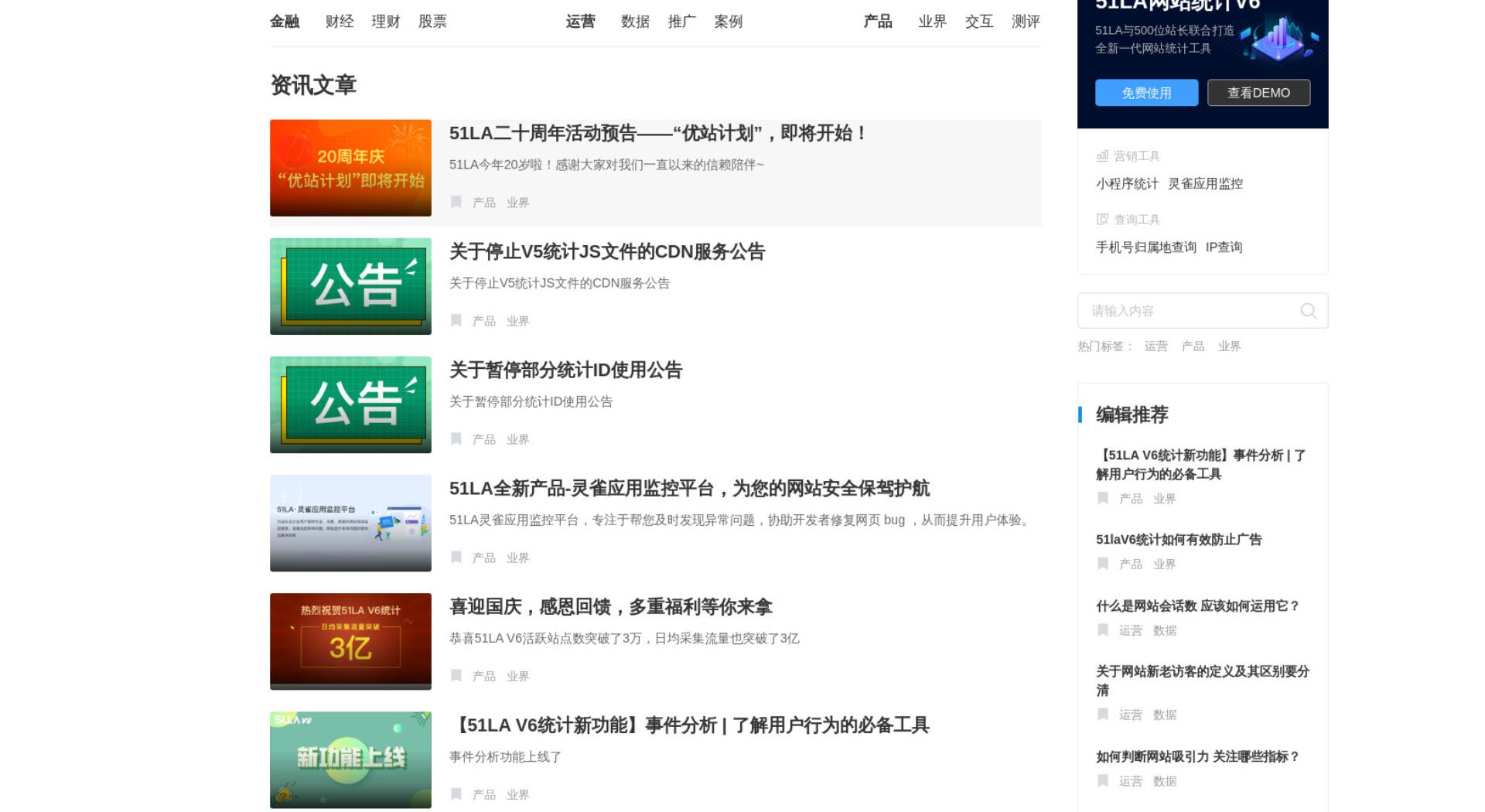
Task: Click bookmark icon under 事件分析功能上线了 article
Action: coord(456,793)
